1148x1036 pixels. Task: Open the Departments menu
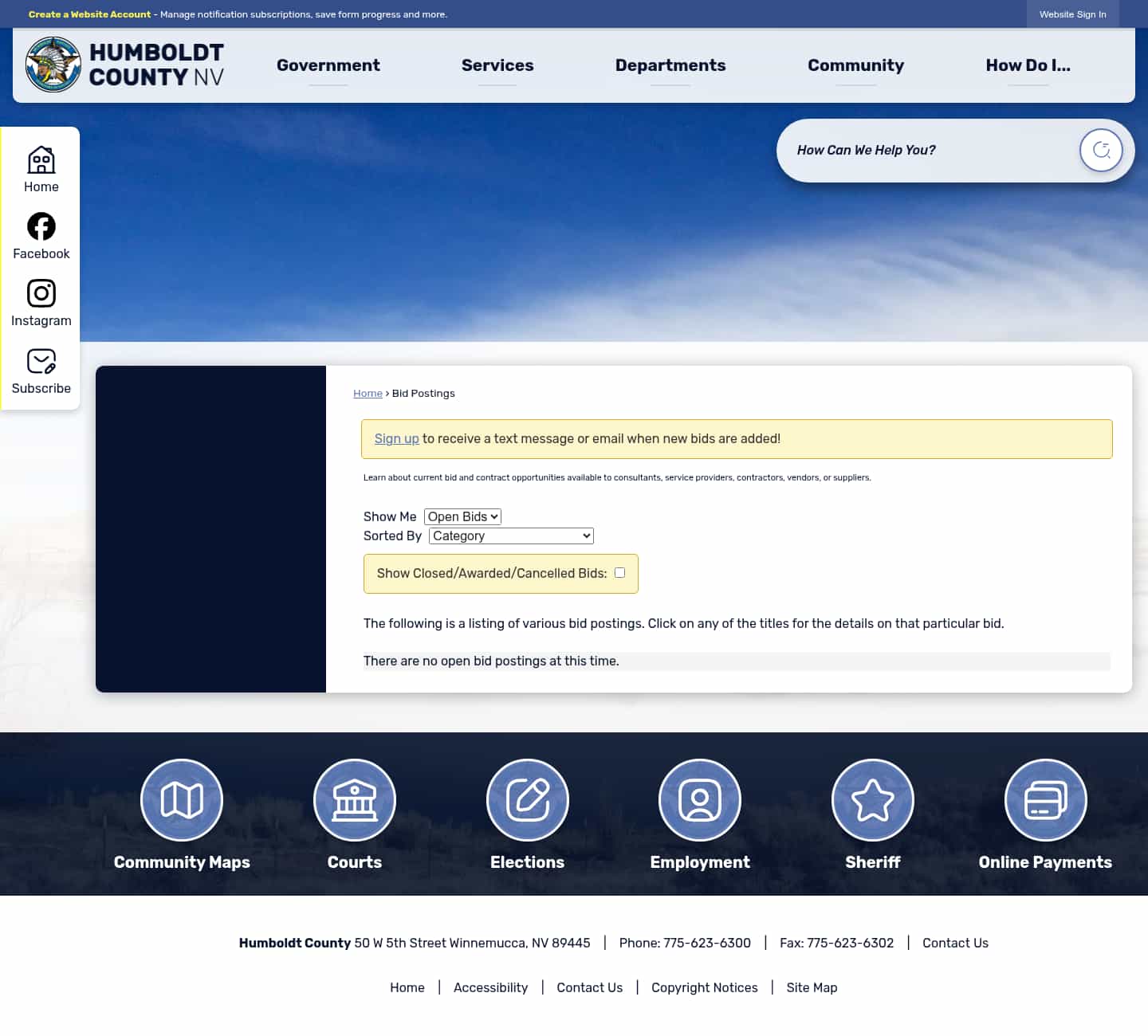[x=670, y=65]
